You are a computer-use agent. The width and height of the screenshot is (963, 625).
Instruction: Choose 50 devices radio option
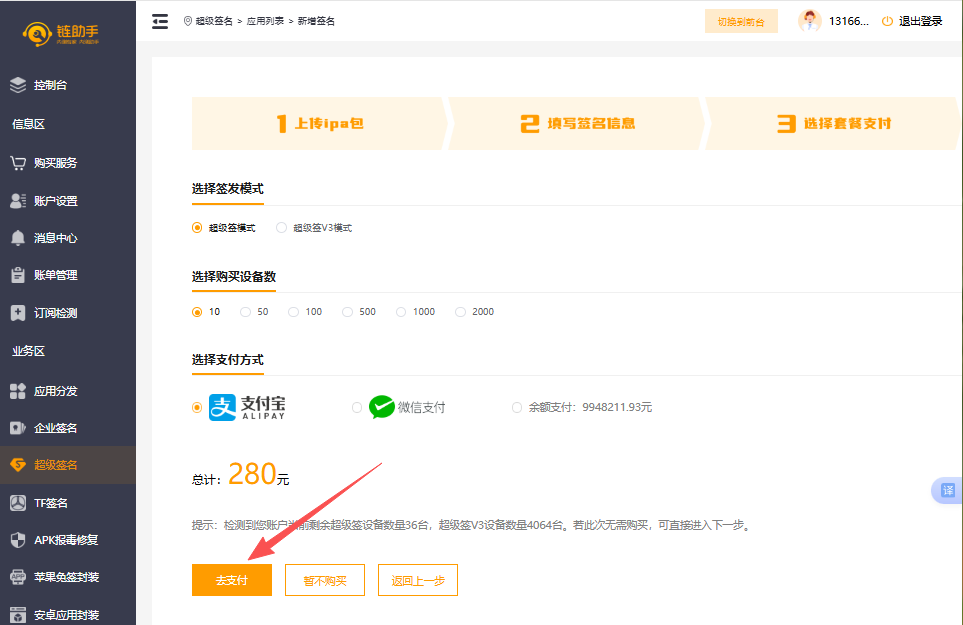pyautogui.click(x=246, y=312)
